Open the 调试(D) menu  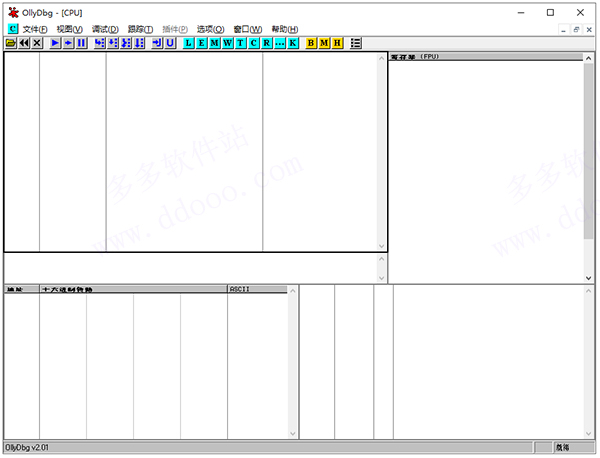104,29
